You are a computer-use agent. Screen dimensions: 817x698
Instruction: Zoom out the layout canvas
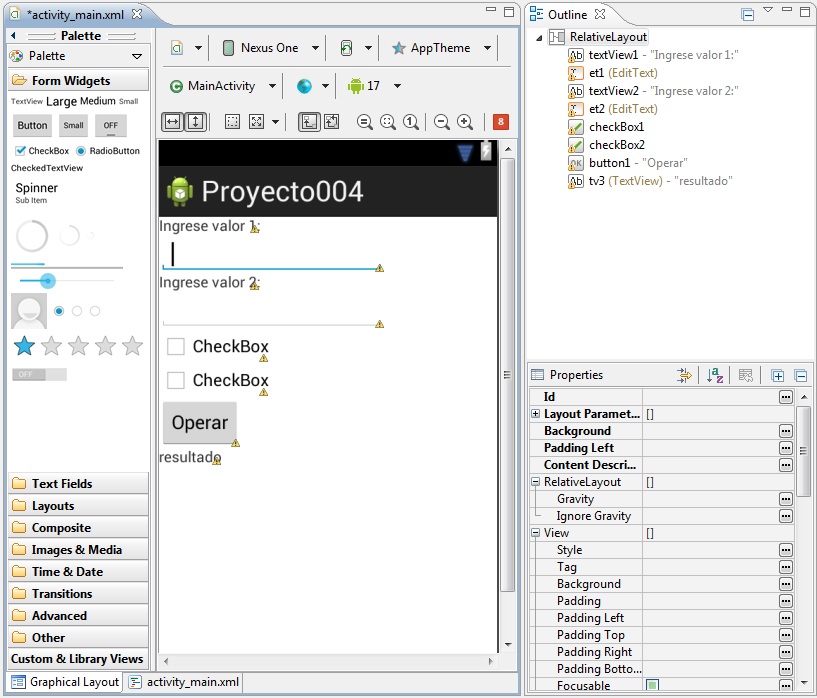pos(441,122)
